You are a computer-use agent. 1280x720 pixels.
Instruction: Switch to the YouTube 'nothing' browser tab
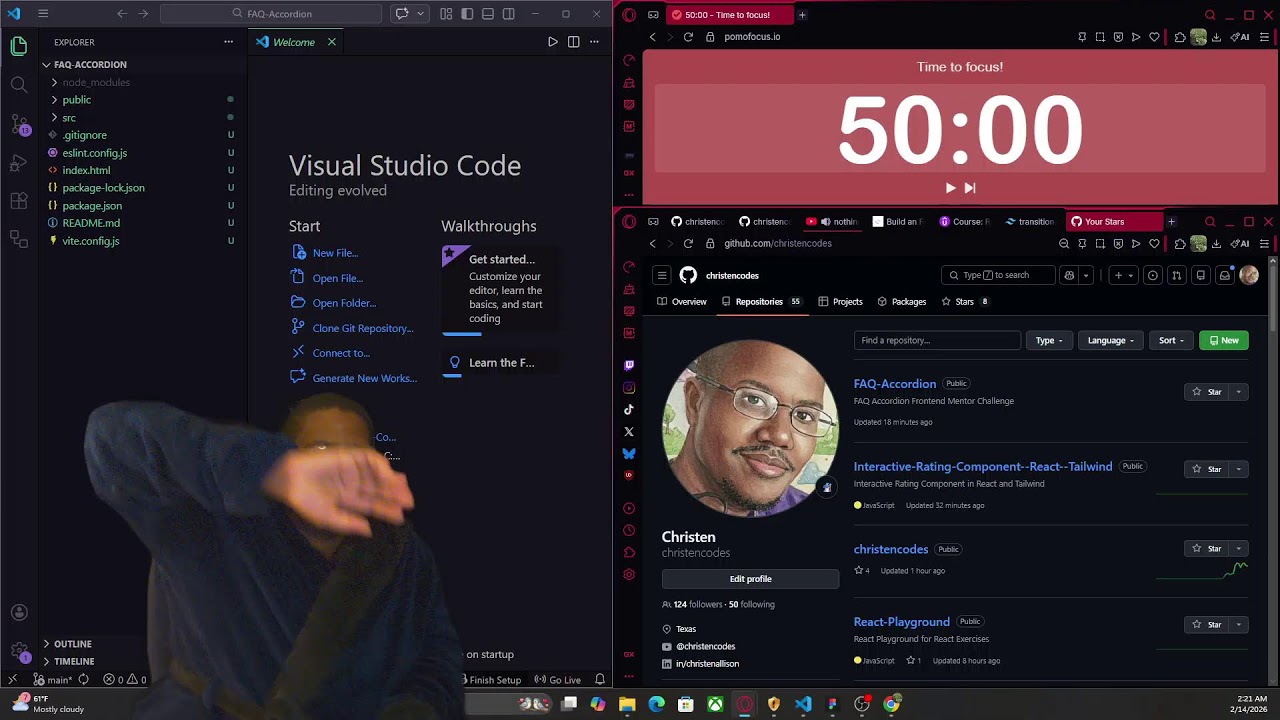tap(833, 222)
